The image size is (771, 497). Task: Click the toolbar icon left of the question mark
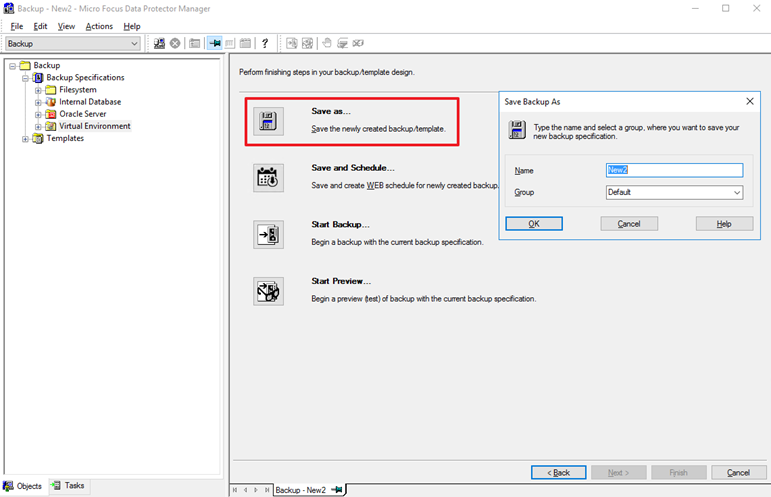tap(245, 43)
